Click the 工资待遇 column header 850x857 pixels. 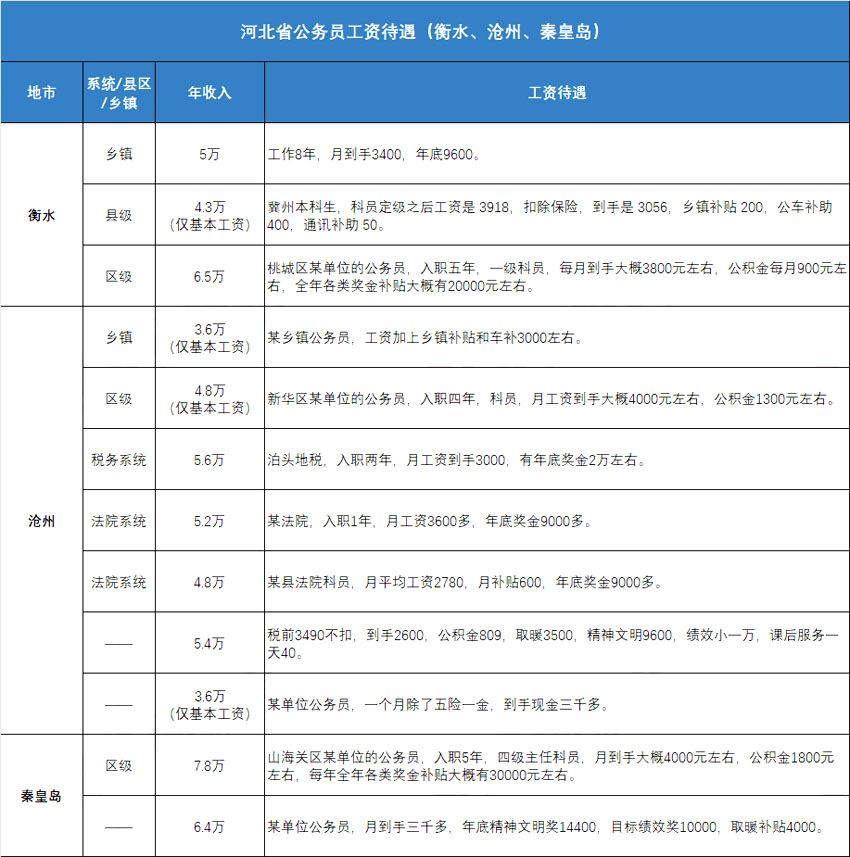pyautogui.click(x=556, y=93)
